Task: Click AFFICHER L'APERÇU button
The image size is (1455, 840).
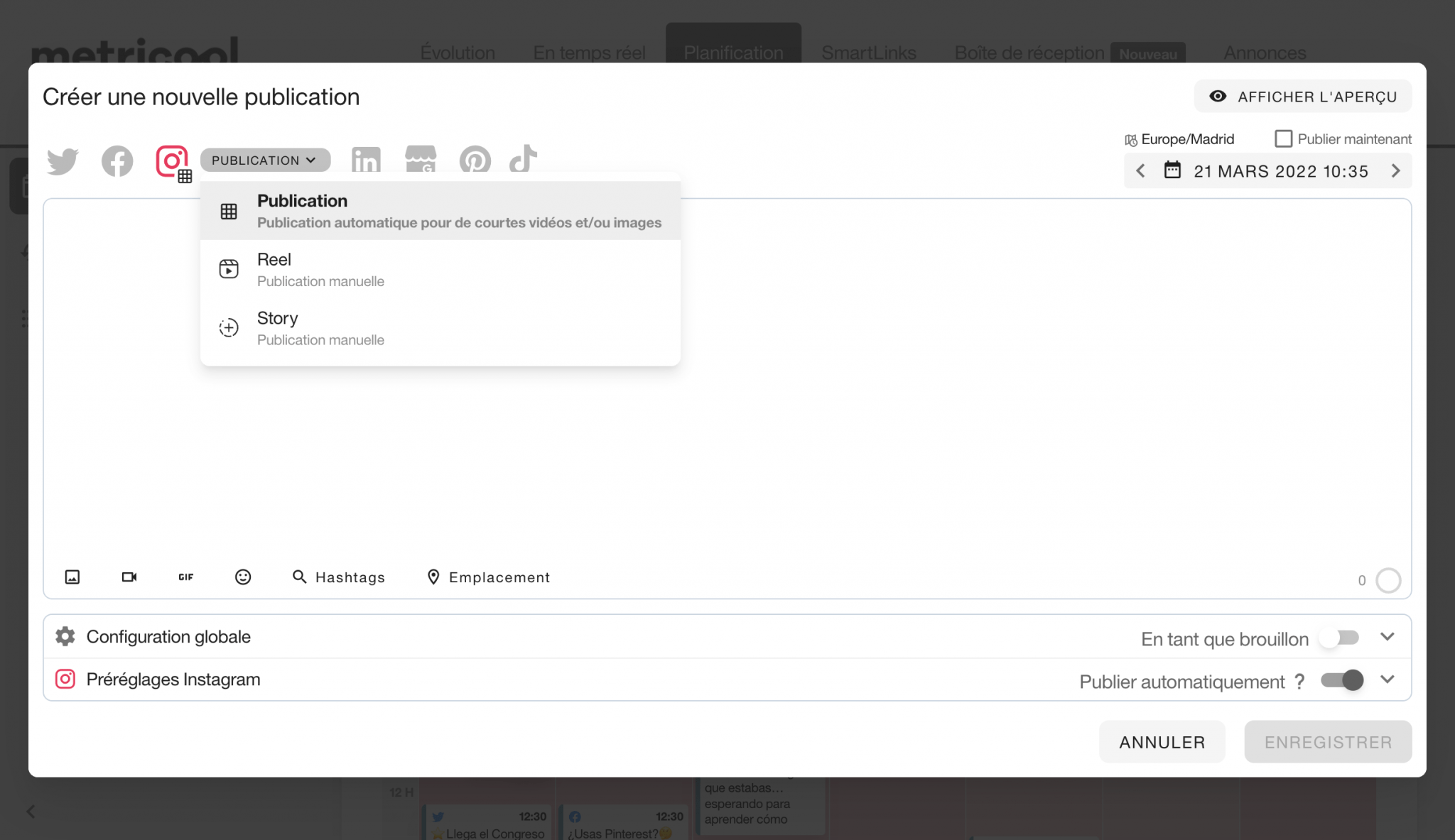Action: click(x=1303, y=97)
